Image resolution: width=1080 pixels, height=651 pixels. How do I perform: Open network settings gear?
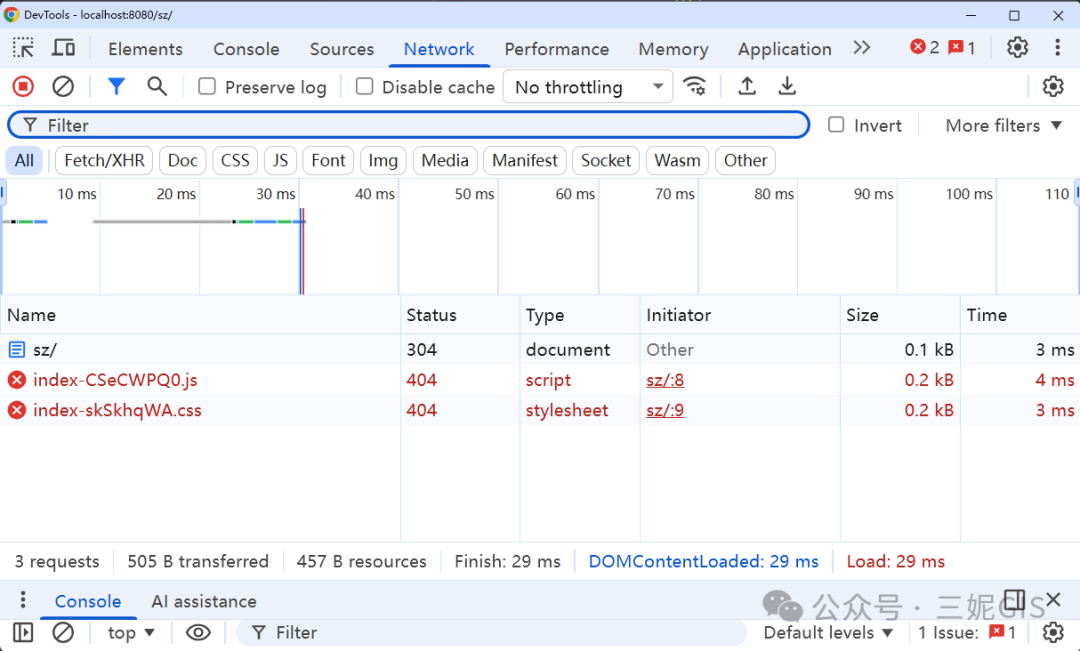pos(1053,87)
